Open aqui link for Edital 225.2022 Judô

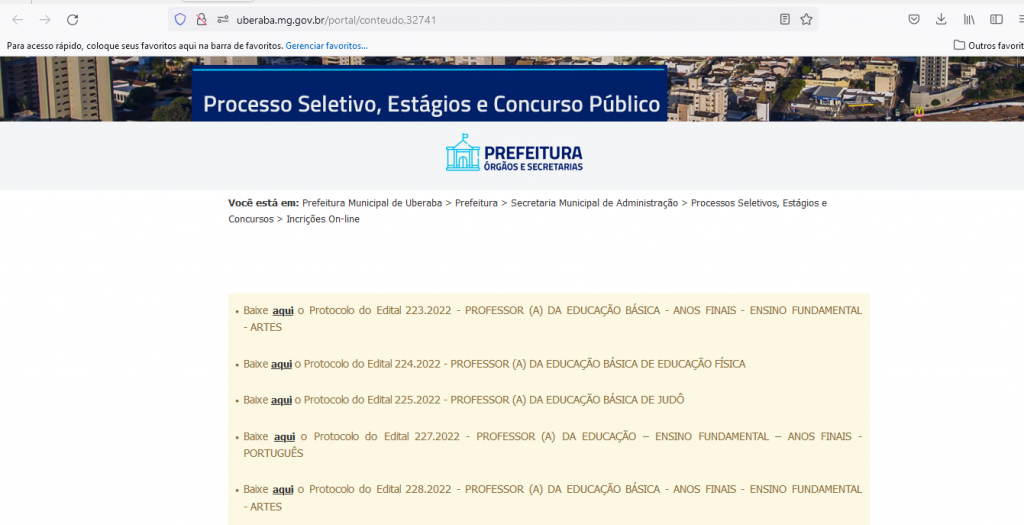tap(281, 400)
